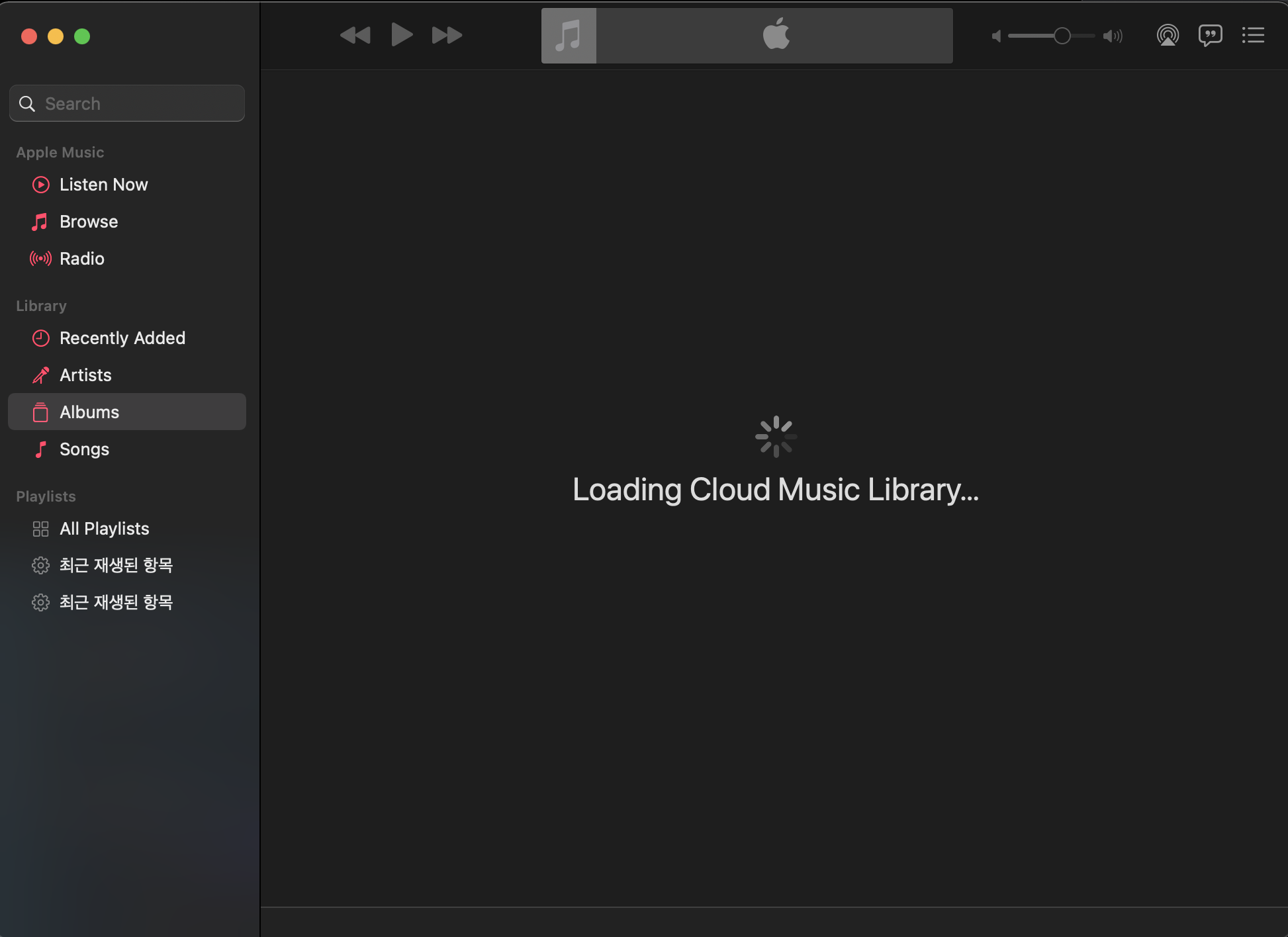Click into the Search field
This screenshot has width=1288, height=937.
click(x=139, y=104)
